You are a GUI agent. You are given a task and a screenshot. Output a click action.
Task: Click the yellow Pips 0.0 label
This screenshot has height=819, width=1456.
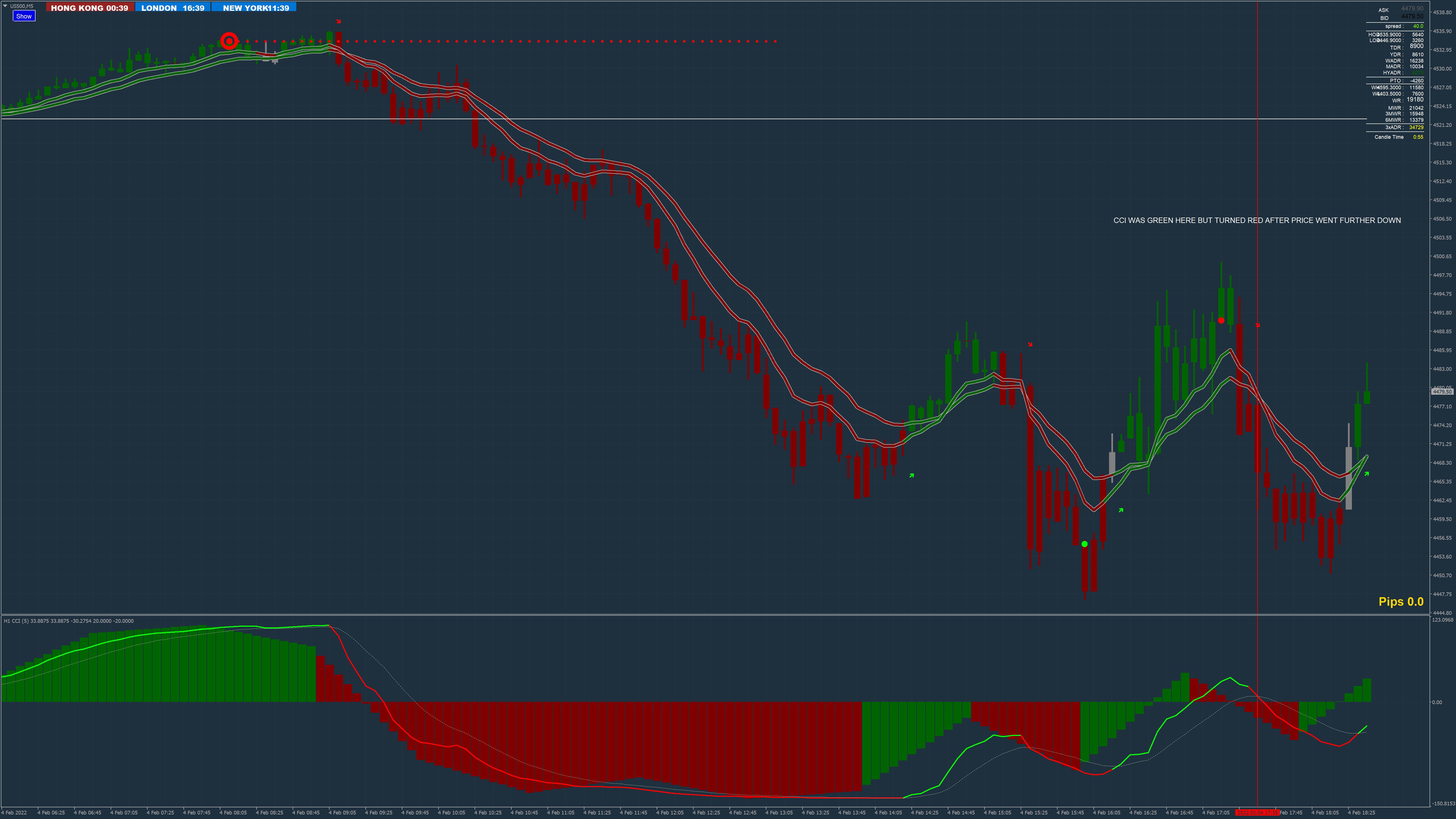(x=1401, y=601)
